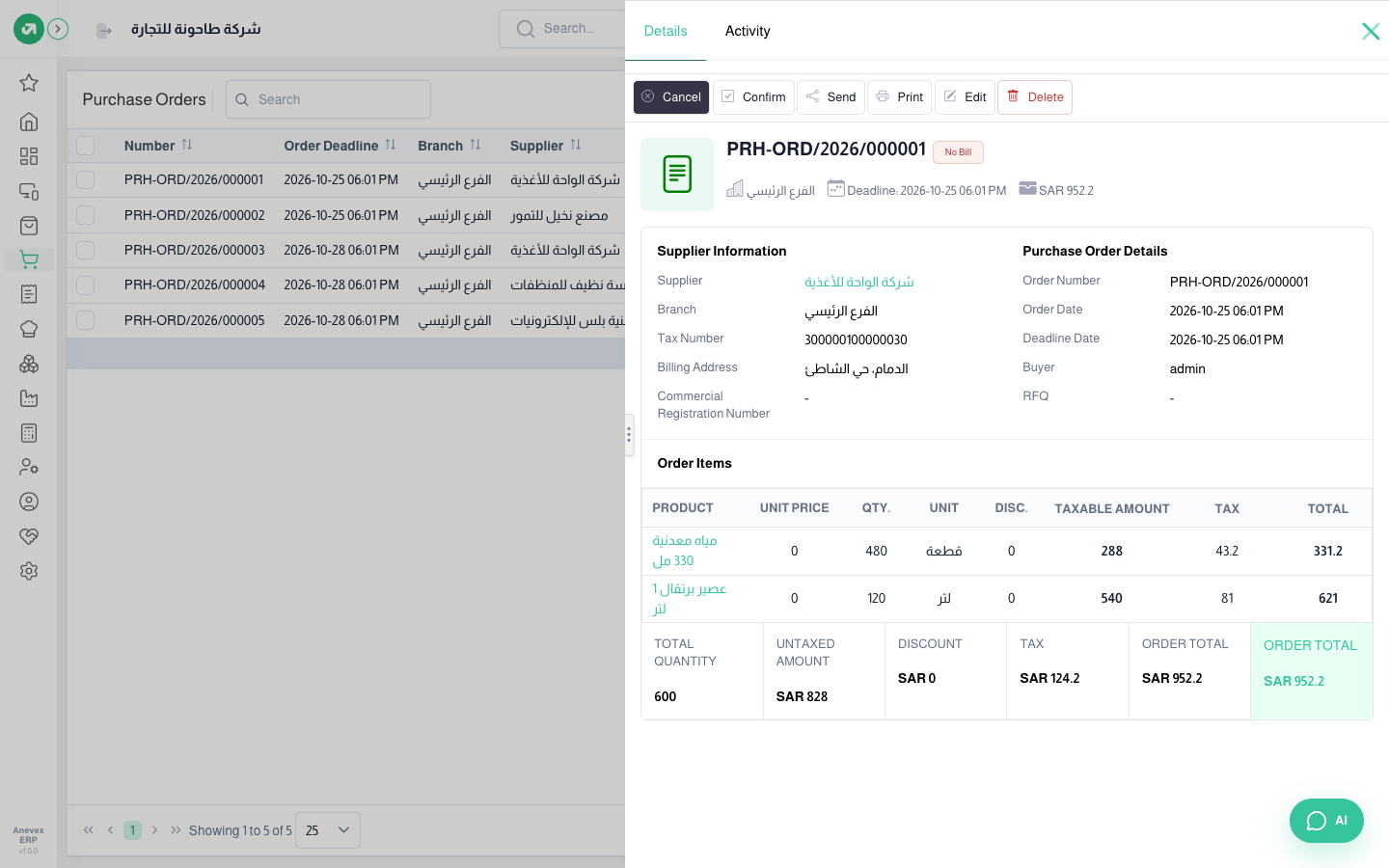Open the شركة الواحة للأغذية supplier link
This screenshot has height=868, width=1389.
[859, 282]
